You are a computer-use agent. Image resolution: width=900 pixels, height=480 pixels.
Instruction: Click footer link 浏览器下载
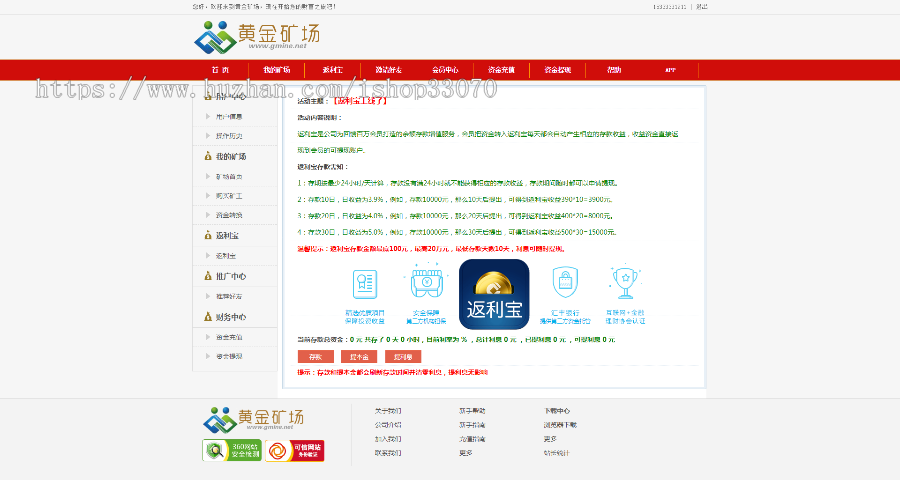point(560,425)
